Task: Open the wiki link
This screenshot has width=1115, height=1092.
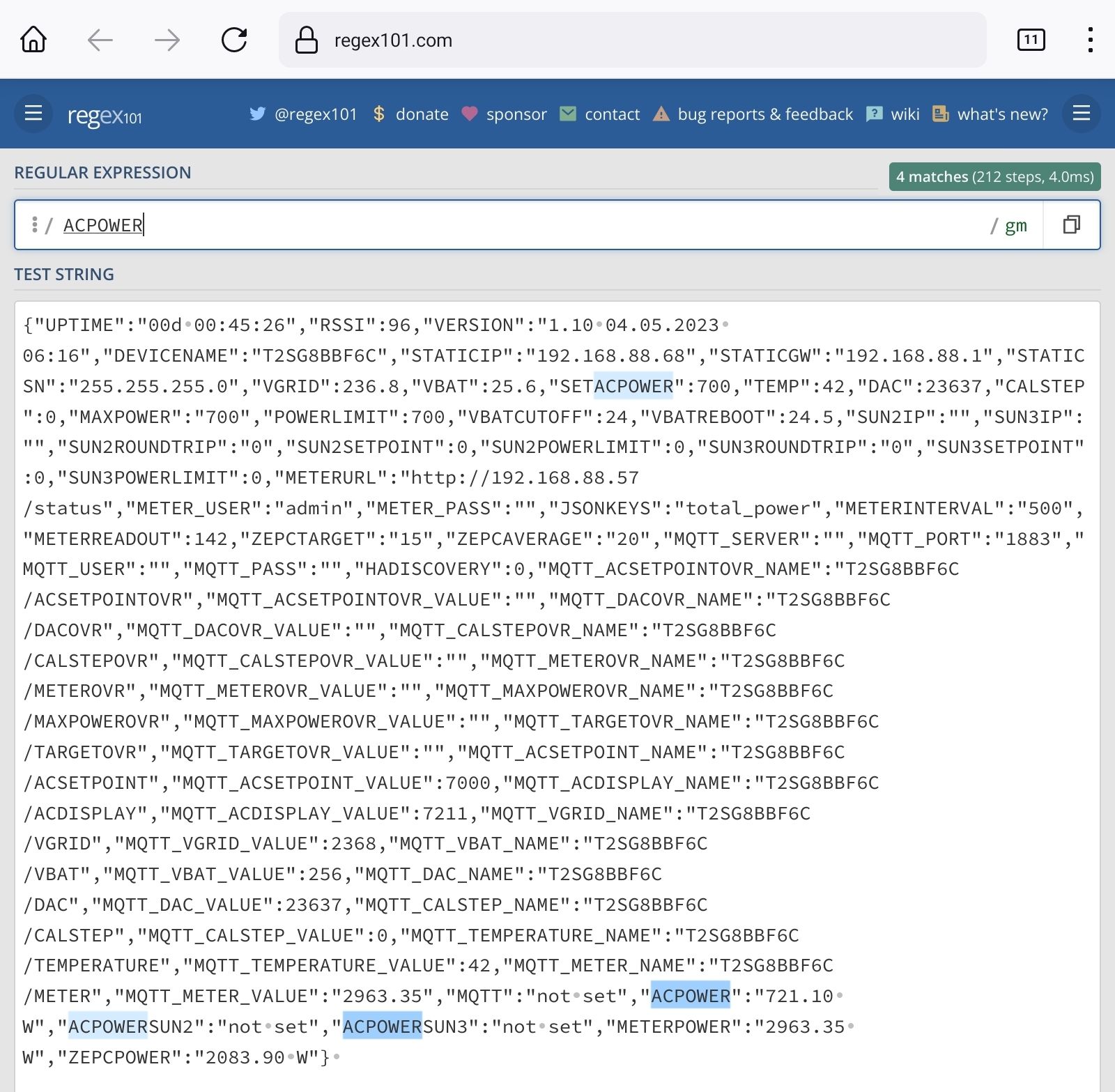Action: (905, 114)
